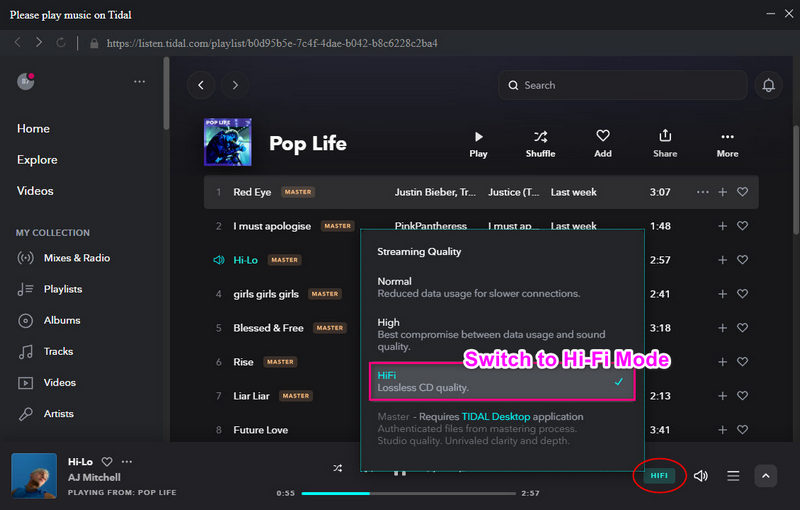Favorite Blessed & Free track

coord(742,327)
